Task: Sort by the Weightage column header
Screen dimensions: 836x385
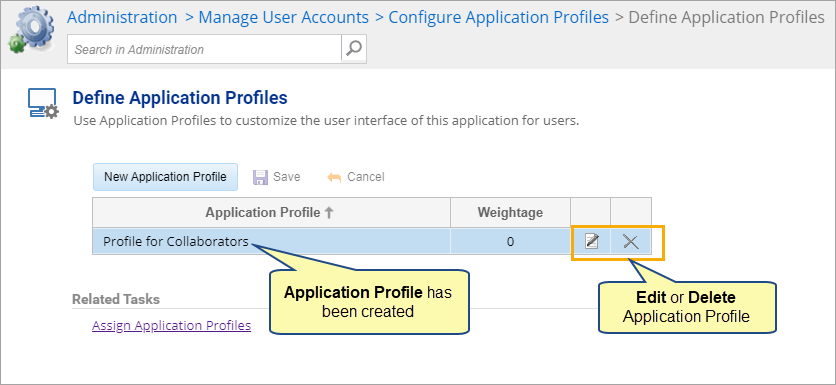Action: pos(510,213)
